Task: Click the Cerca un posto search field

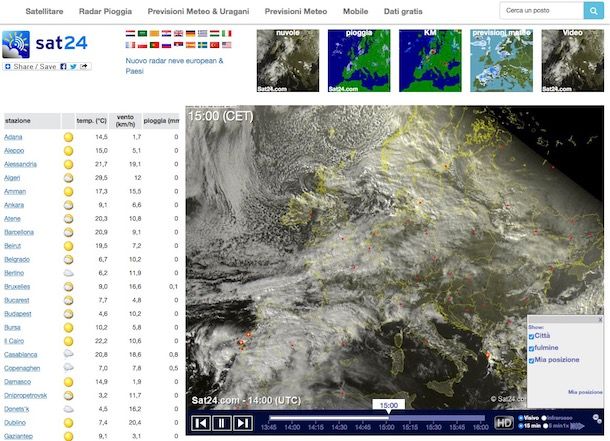Action: point(540,11)
